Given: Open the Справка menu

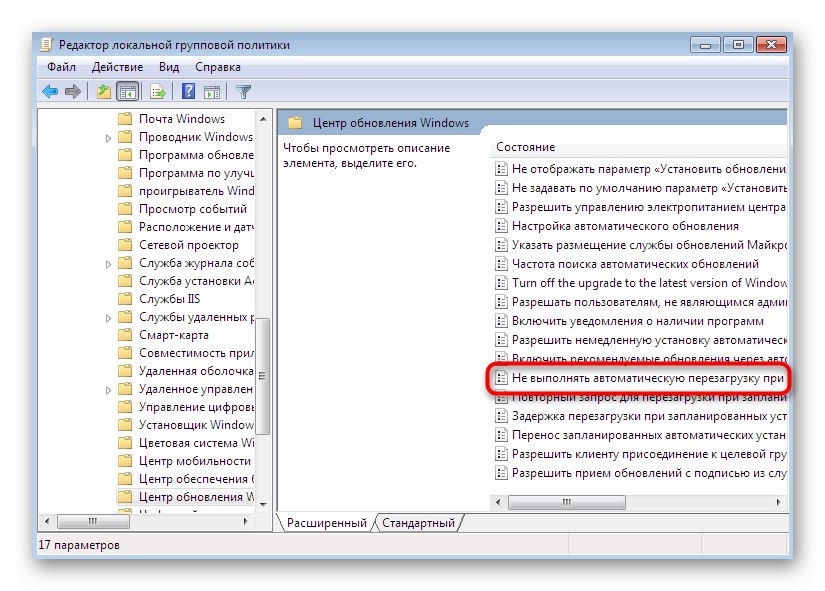Looking at the screenshot, I should point(218,67).
